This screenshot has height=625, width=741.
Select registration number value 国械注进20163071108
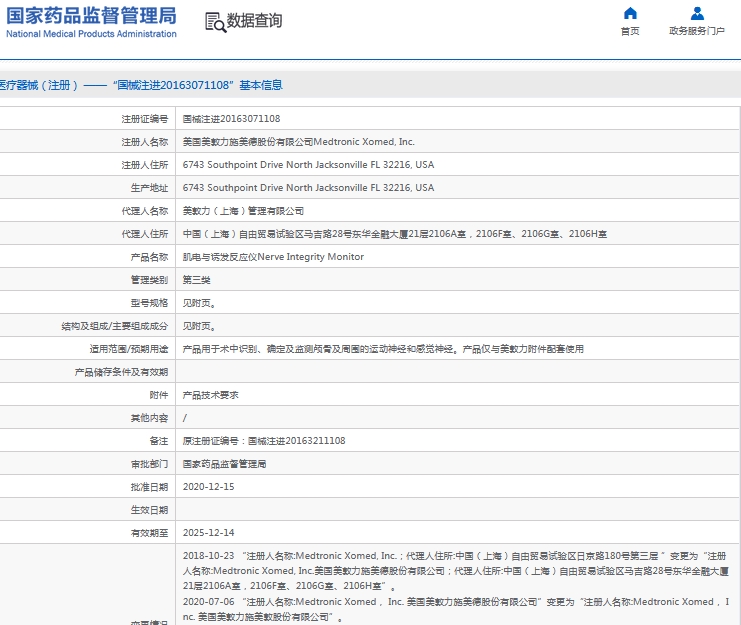pyautogui.click(x=232, y=119)
